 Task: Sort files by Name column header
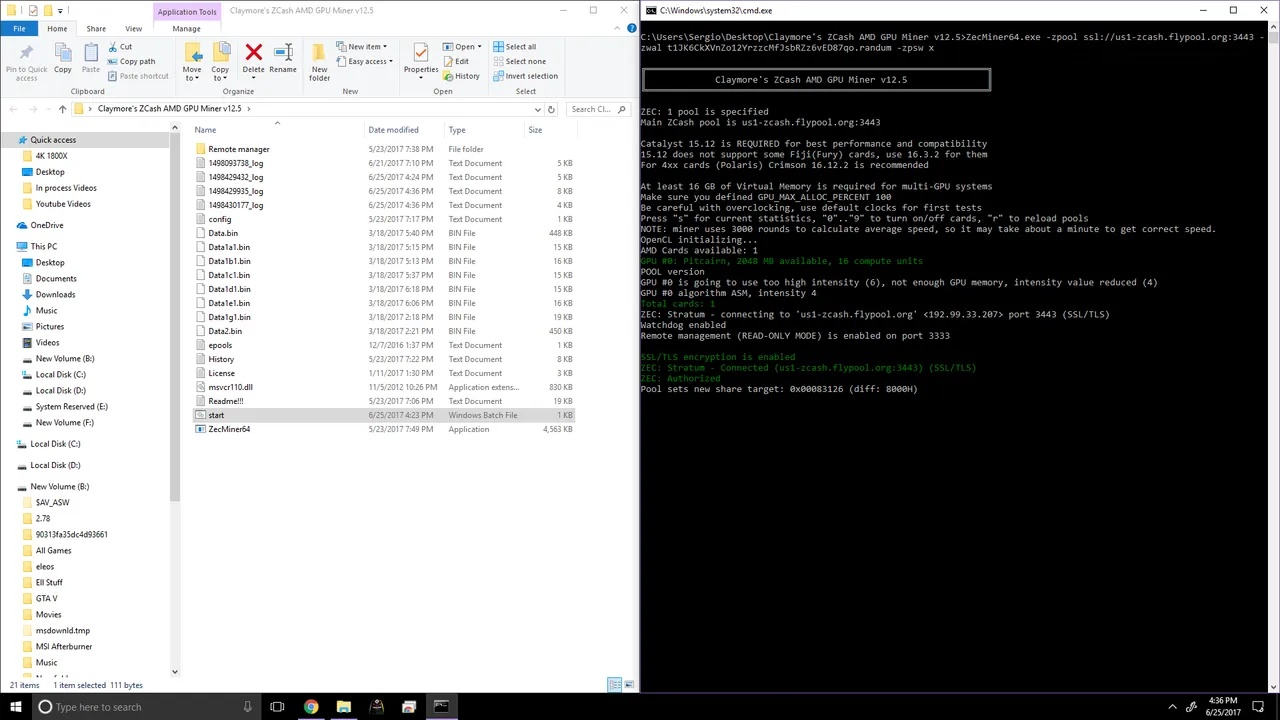(205, 130)
